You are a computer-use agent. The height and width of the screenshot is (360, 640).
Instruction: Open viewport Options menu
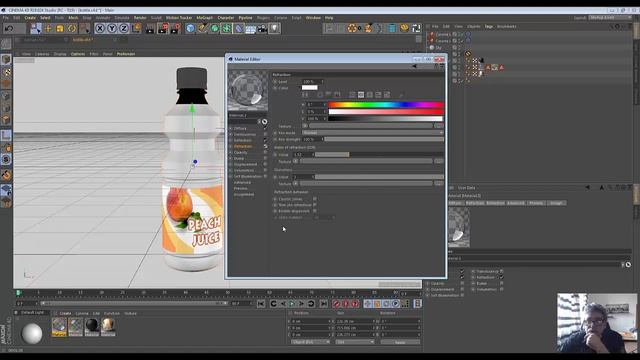78,54
